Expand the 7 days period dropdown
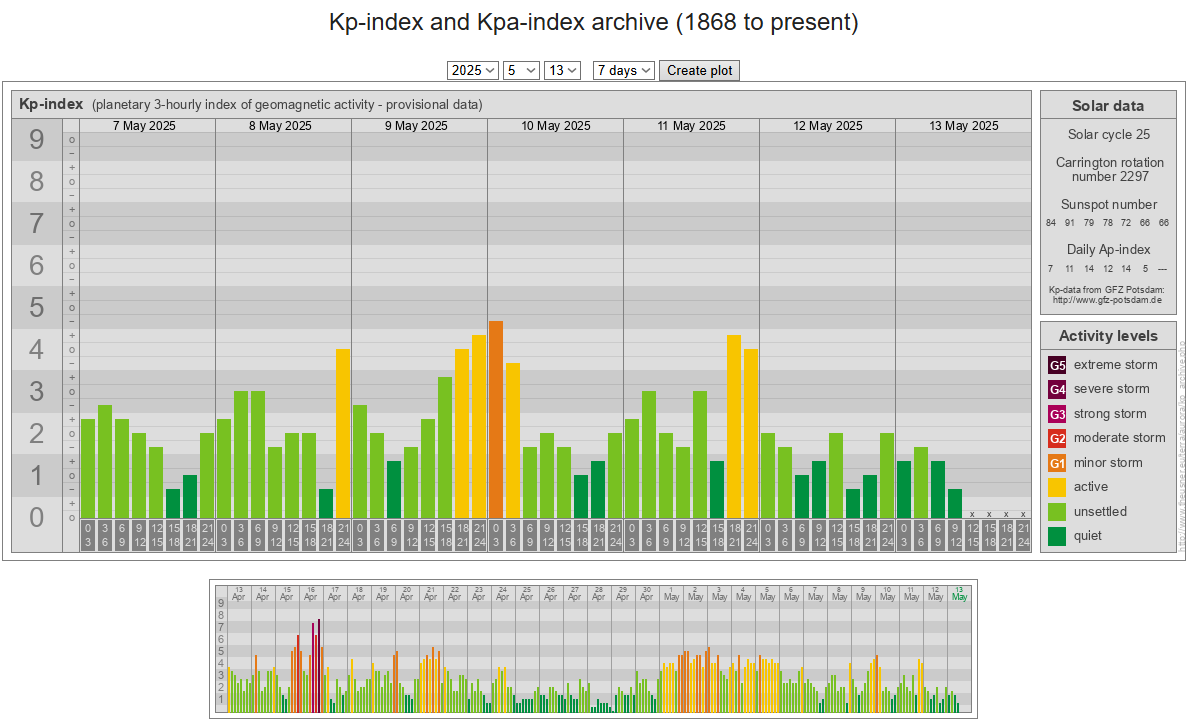 point(623,71)
